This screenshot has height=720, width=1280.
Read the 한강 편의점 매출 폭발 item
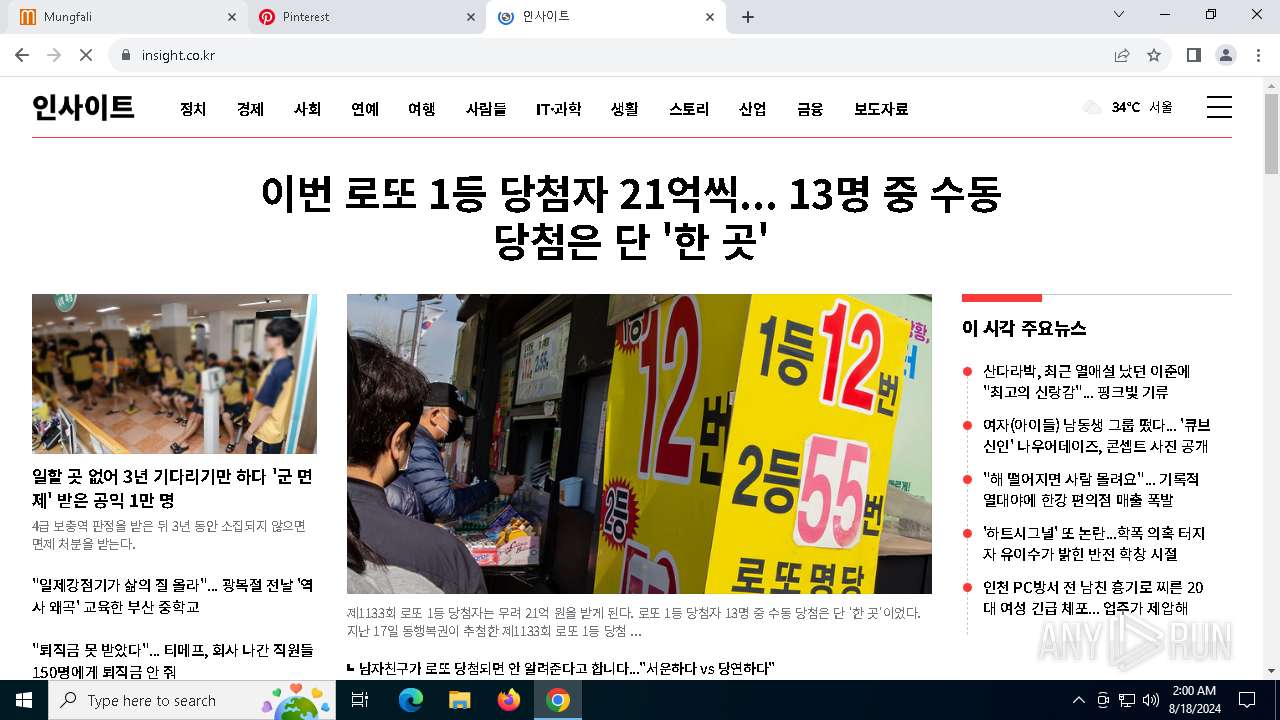tap(1091, 489)
